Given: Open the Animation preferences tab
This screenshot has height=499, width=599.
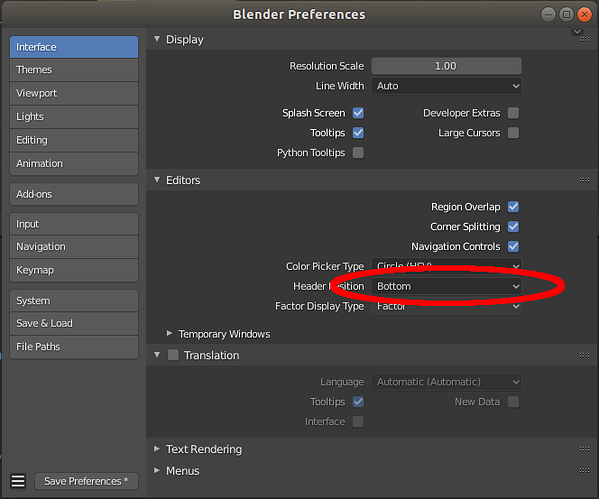Looking at the screenshot, I should click(74, 164).
